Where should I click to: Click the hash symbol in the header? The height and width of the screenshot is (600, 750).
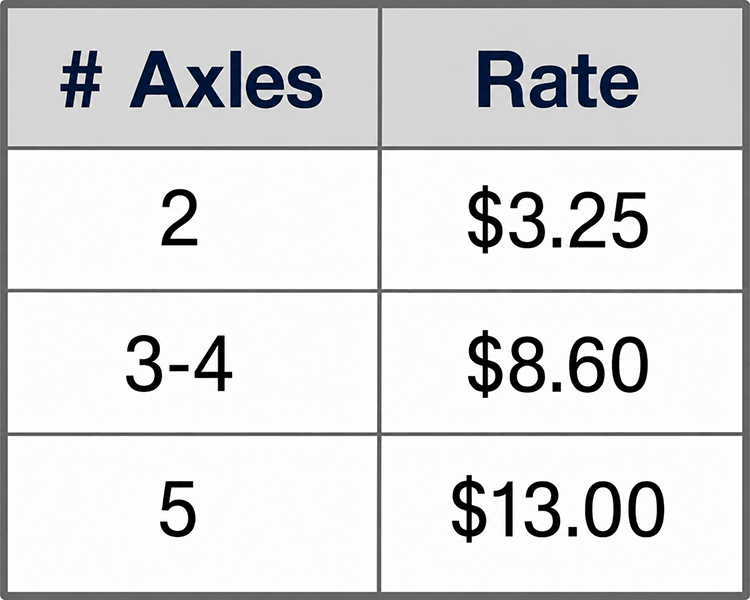[81, 79]
